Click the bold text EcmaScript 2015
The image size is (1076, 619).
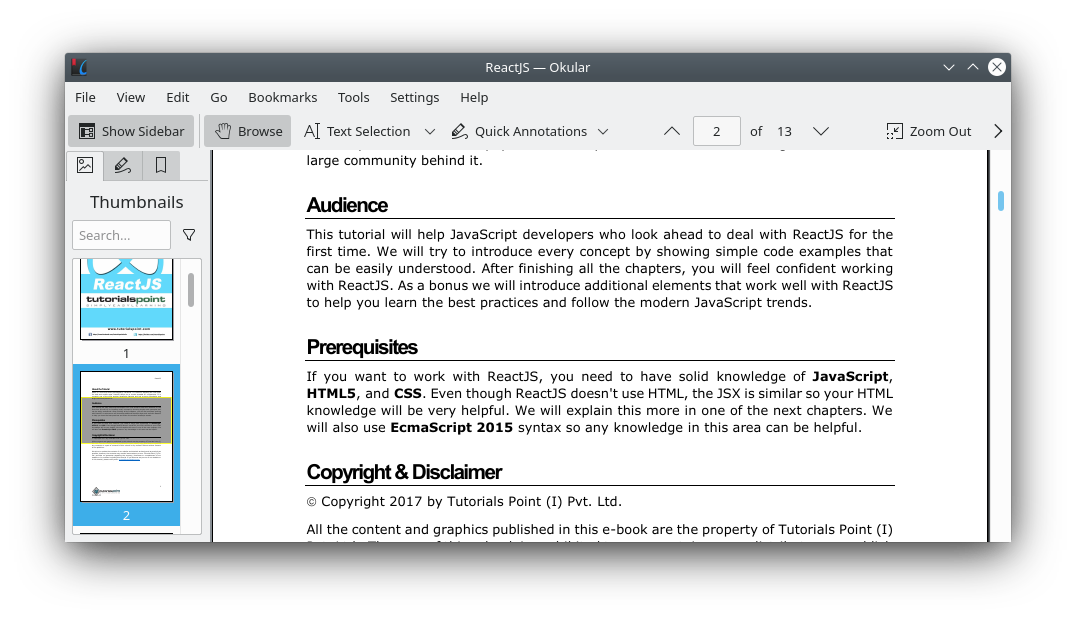(452, 428)
